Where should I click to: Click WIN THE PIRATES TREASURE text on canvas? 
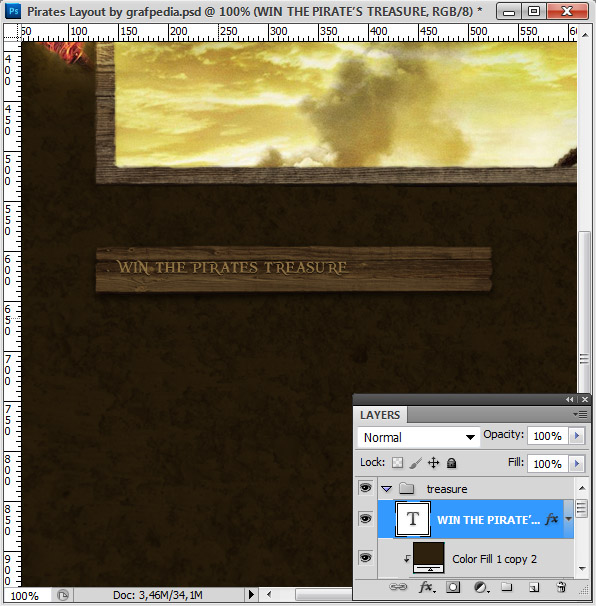(232, 267)
